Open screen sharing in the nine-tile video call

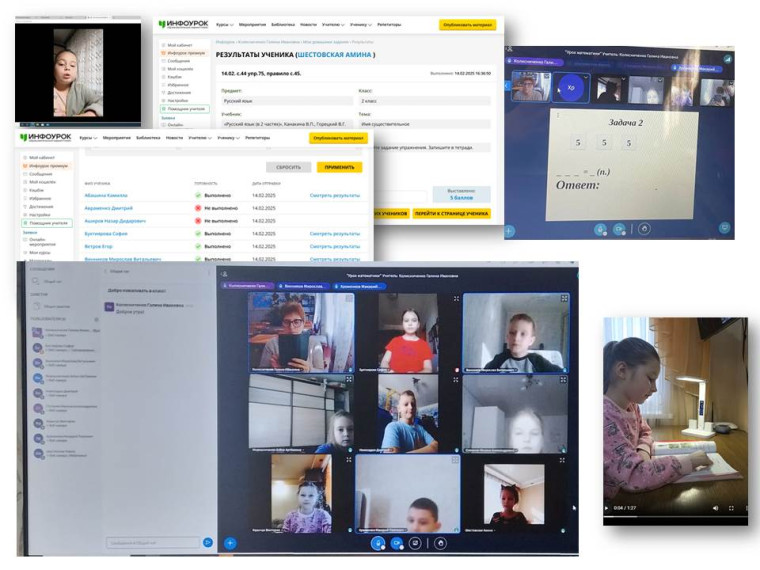point(415,543)
